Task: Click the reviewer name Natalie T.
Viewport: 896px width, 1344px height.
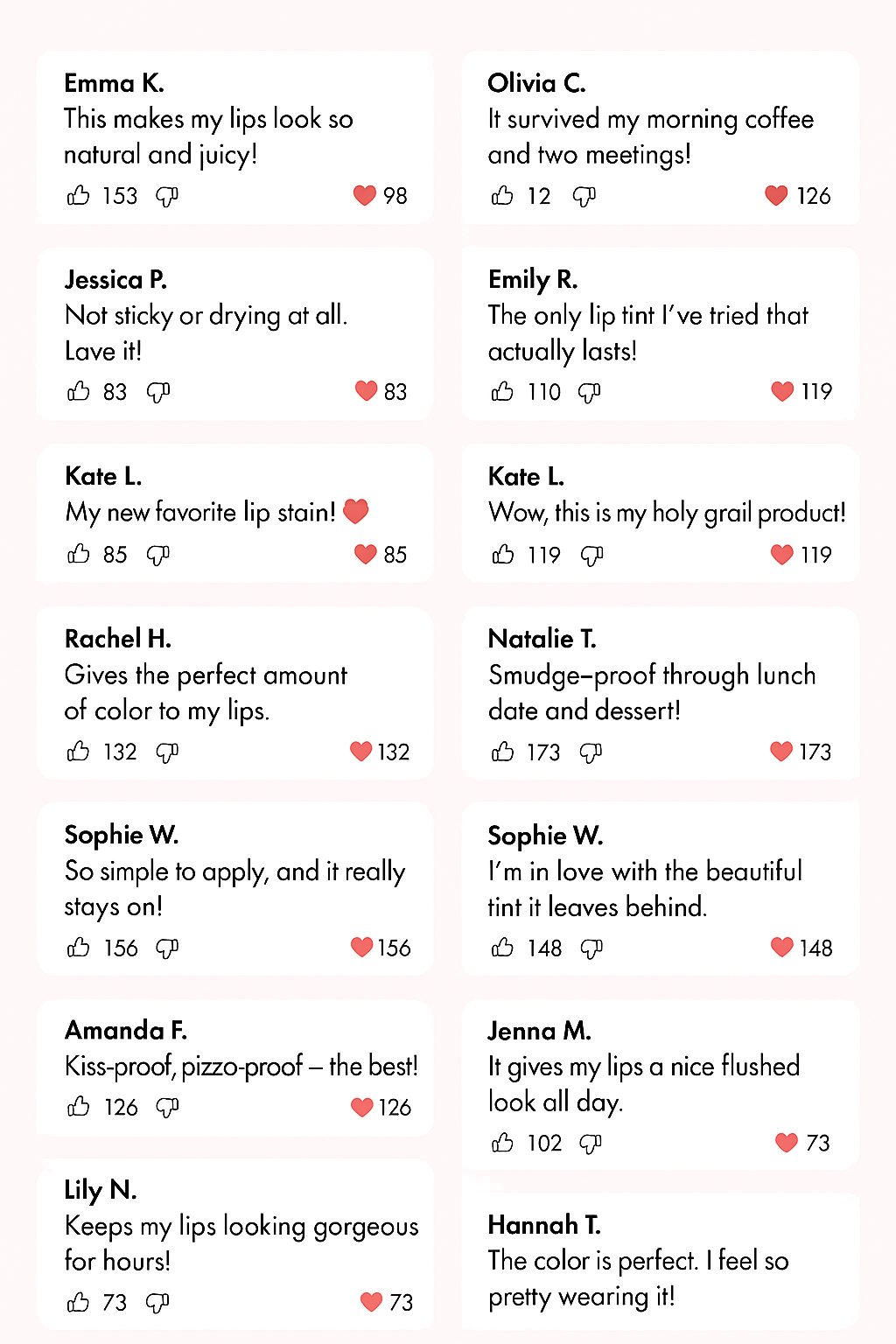Action: point(542,639)
